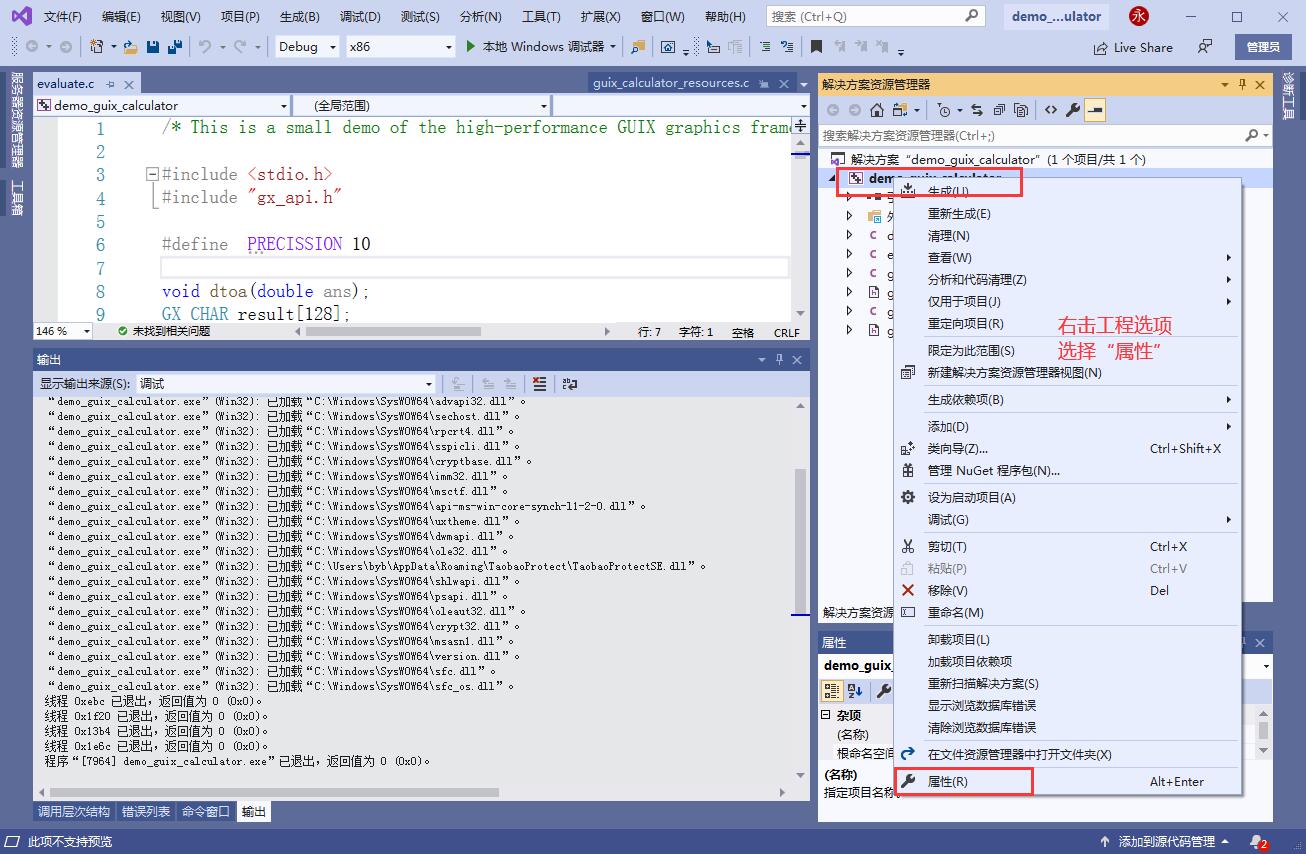Click the pin icon on evaluate.c tab

(111, 84)
